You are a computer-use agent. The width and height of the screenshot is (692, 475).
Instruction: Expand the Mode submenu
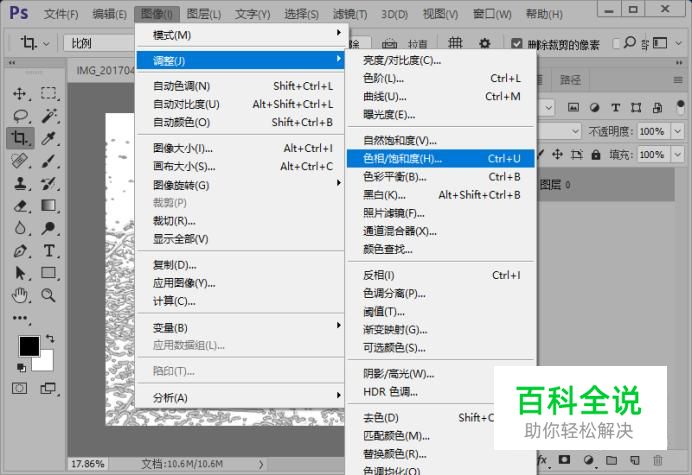[241, 35]
